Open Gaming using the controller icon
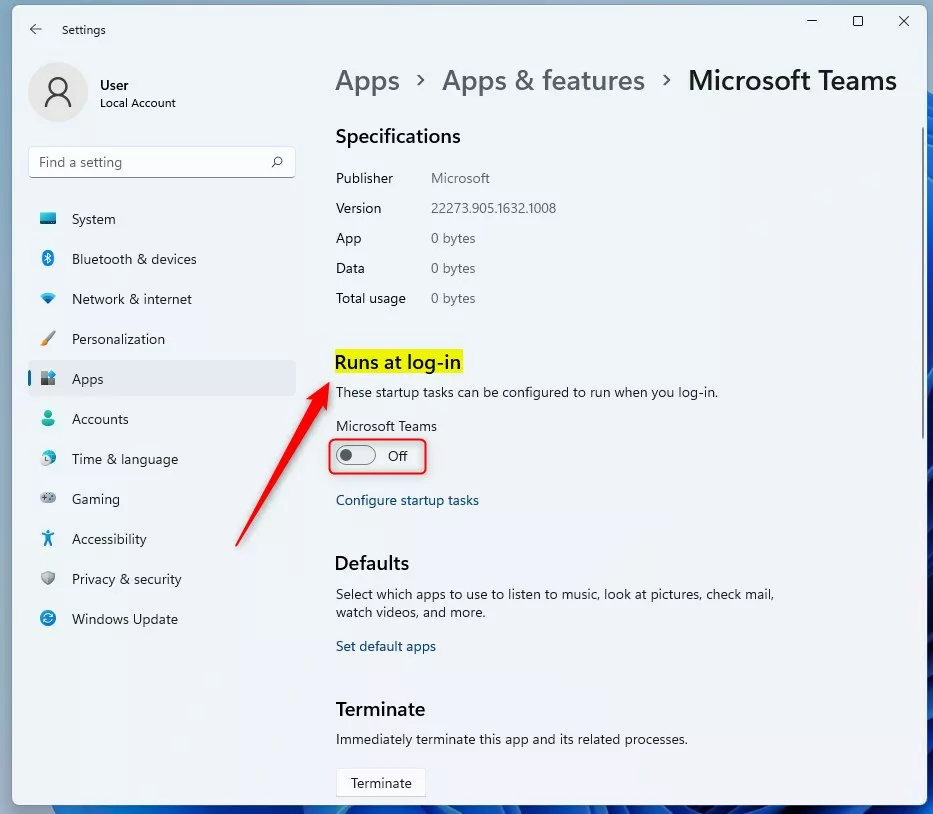933x814 pixels. pos(48,499)
